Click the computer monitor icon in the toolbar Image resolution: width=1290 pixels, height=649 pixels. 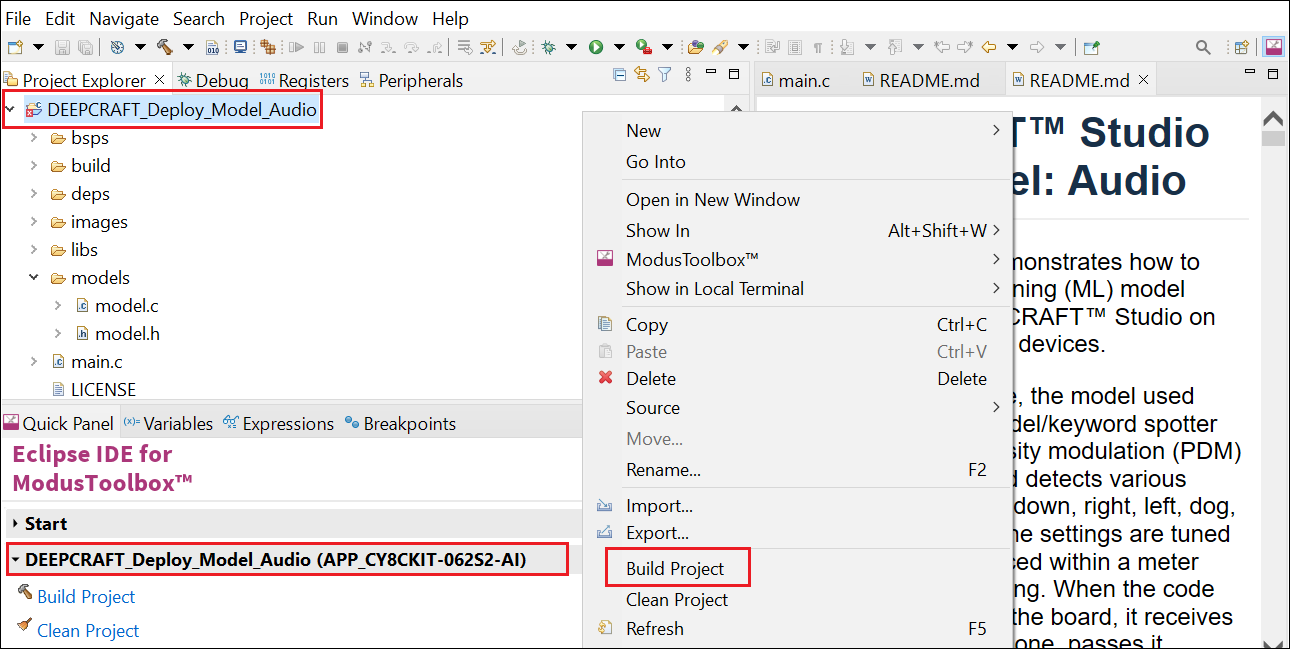(x=241, y=47)
